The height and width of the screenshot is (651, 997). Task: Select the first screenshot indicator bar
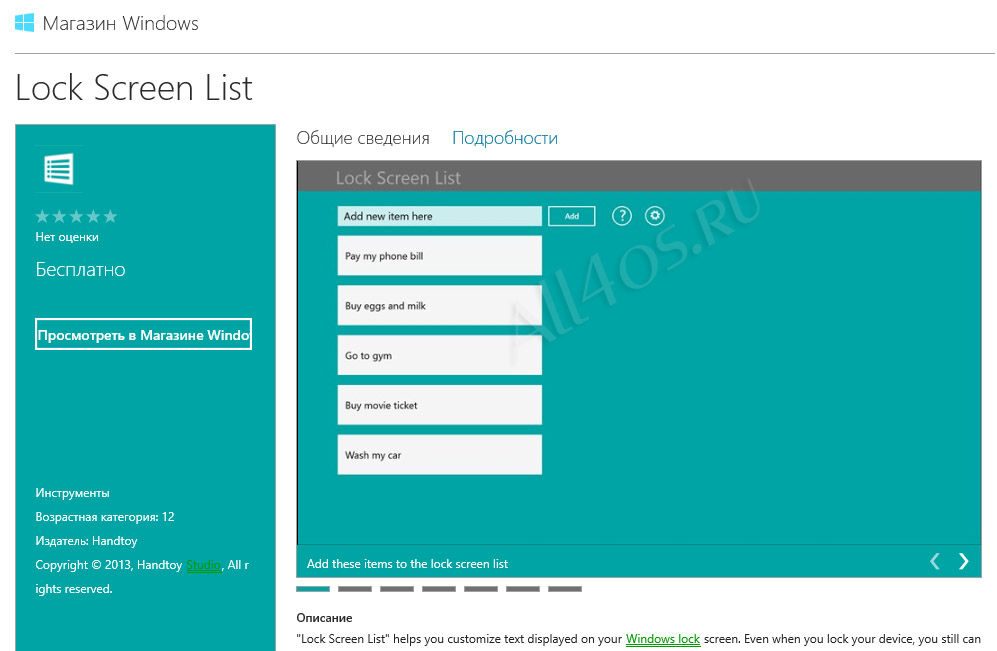click(x=313, y=589)
